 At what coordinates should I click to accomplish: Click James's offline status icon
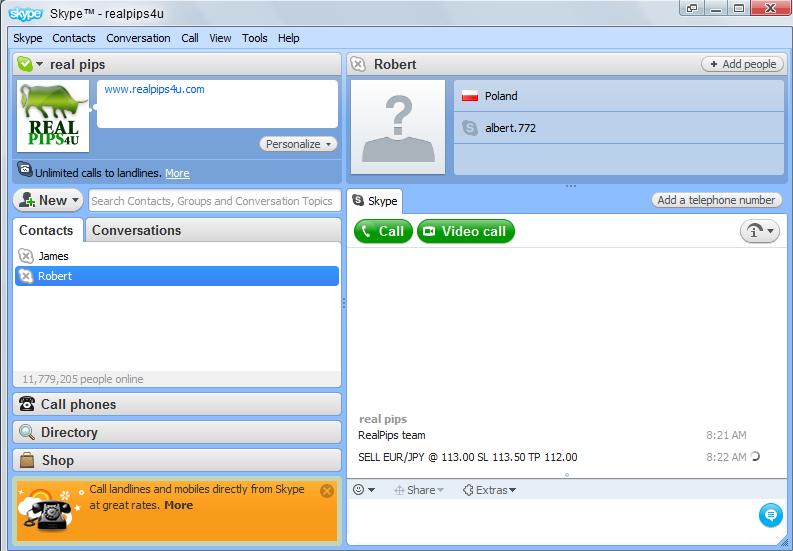point(26,256)
